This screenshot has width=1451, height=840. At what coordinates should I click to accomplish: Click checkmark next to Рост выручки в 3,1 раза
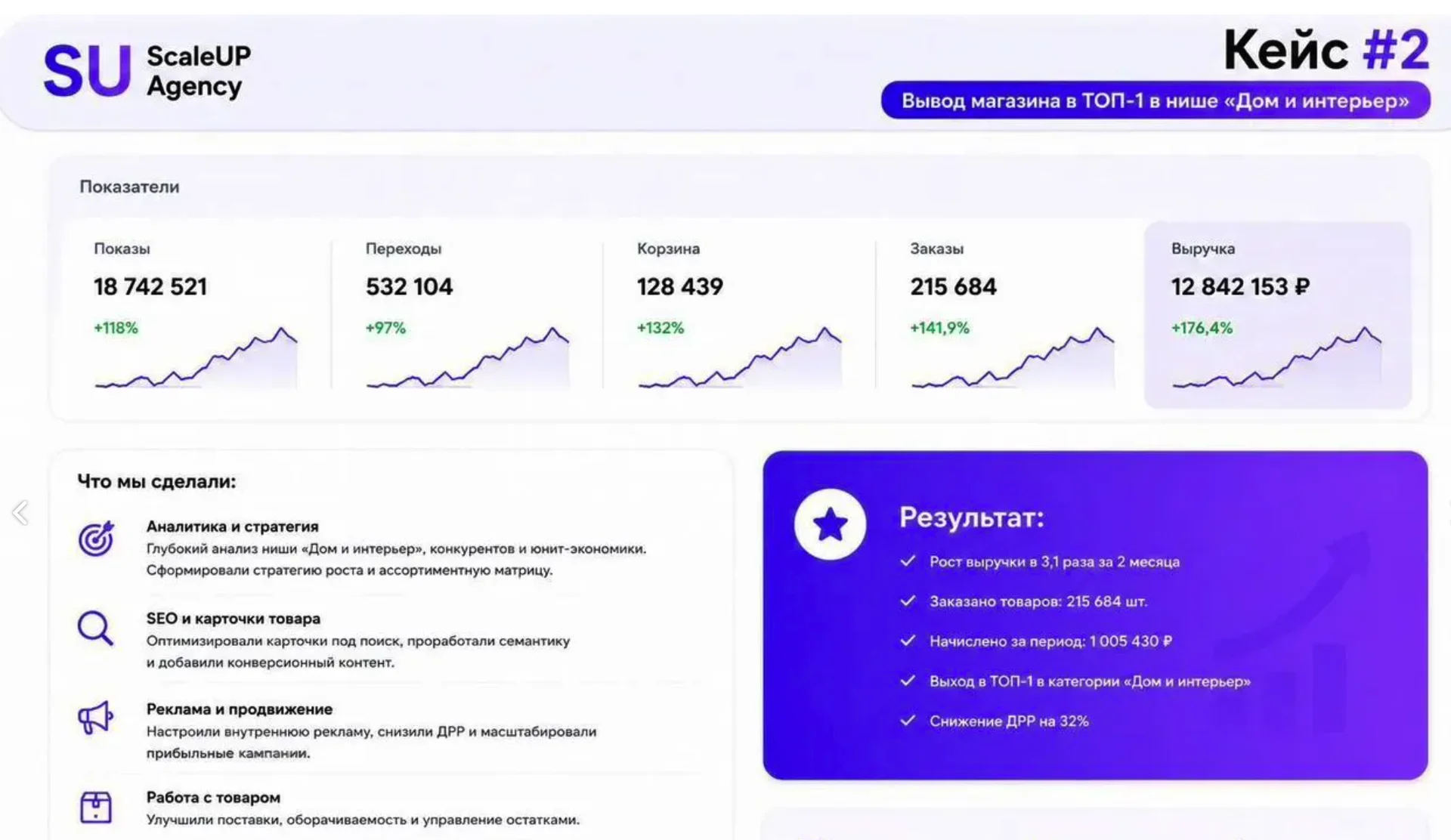[908, 561]
